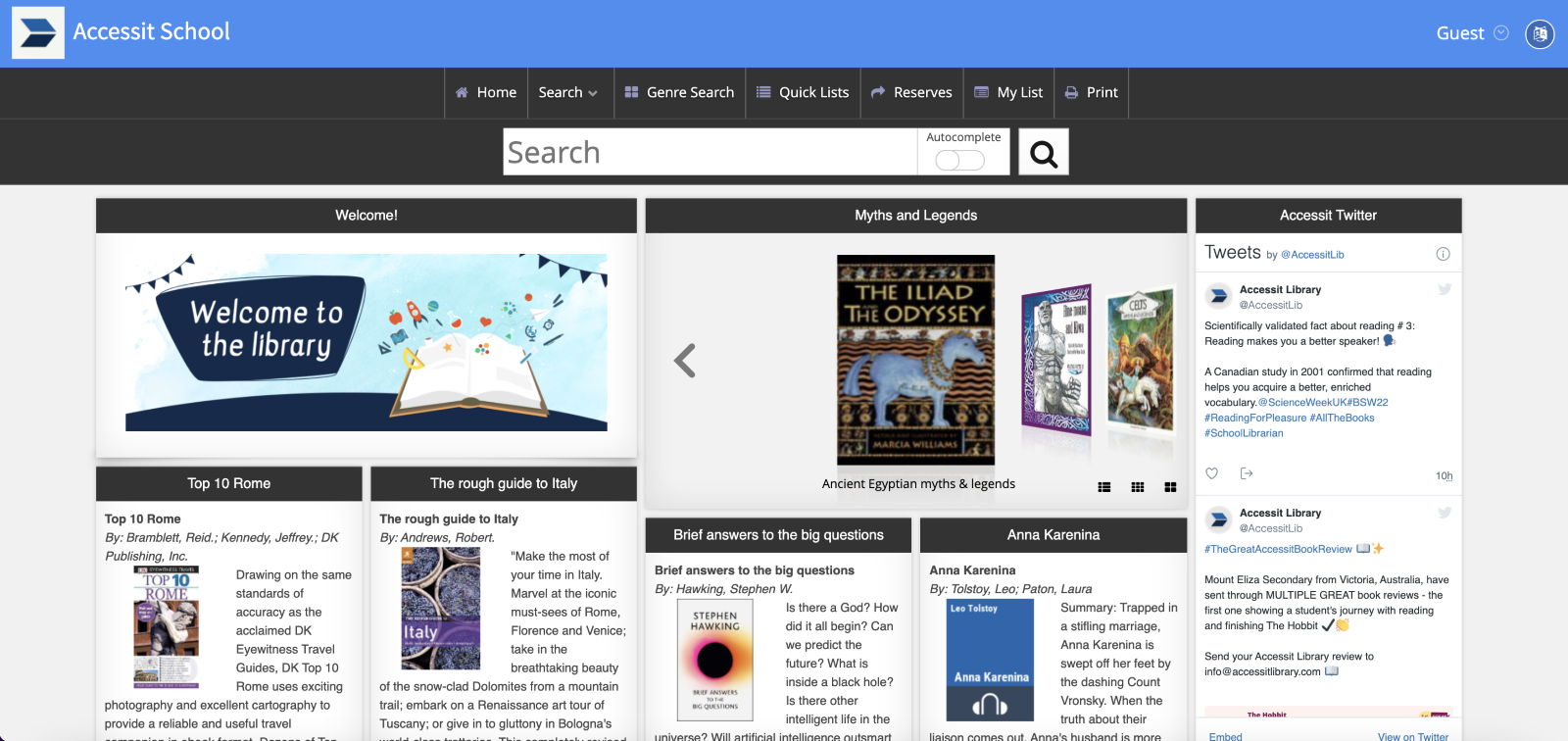Click the Italy guide cover image

tap(441, 609)
